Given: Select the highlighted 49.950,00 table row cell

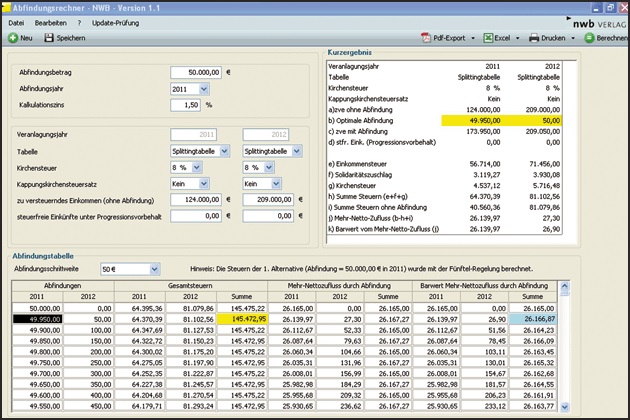Looking at the screenshot, I should (x=36, y=318).
